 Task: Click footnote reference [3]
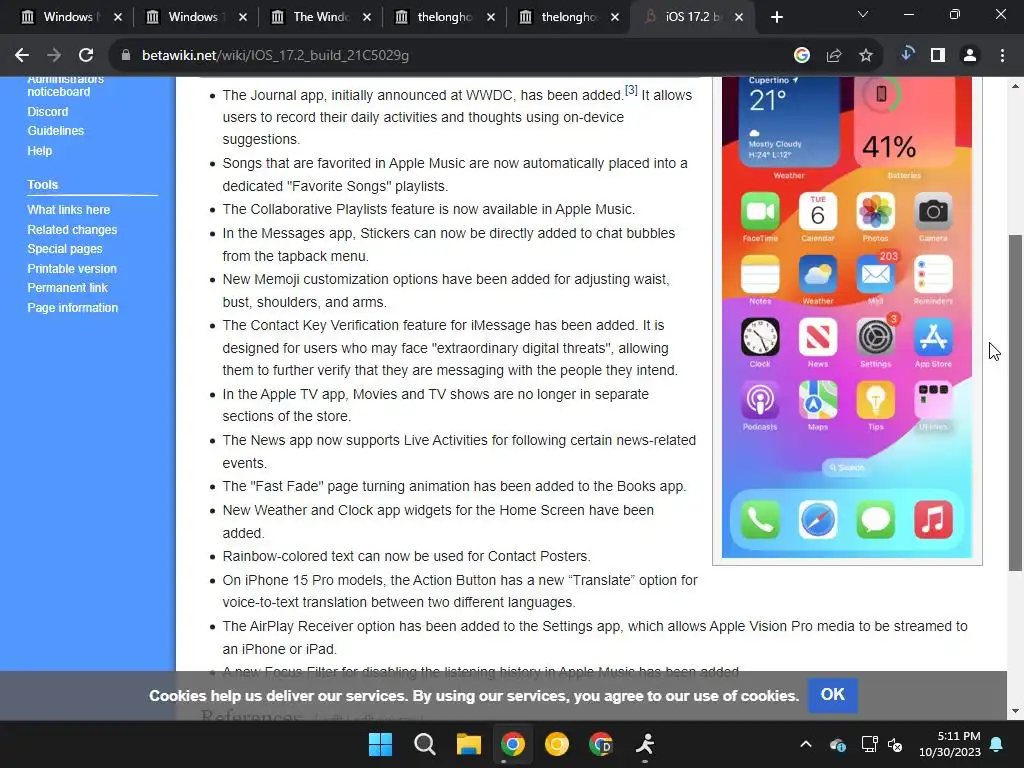(631, 90)
